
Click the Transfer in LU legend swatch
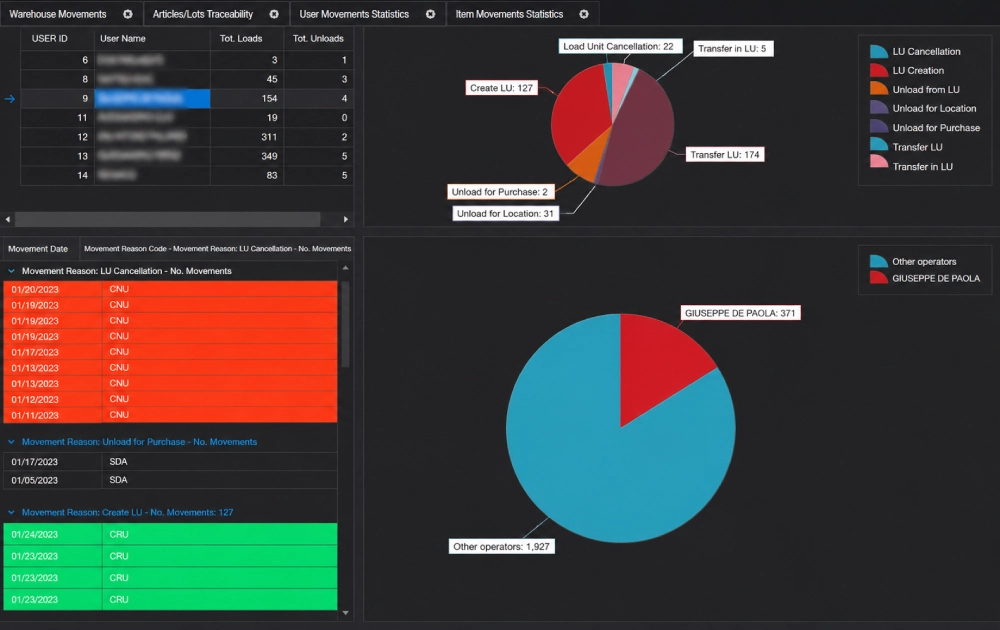coord(879,163)
